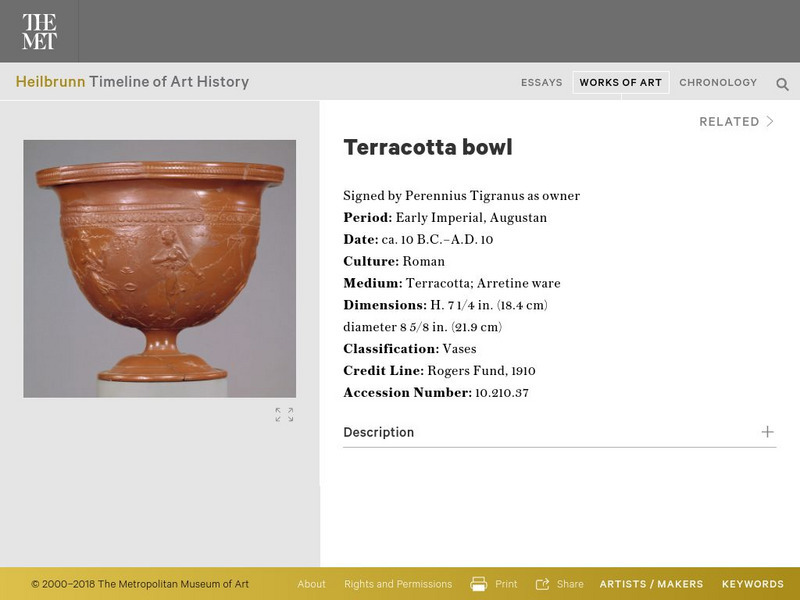
Task: Click The Met logo
Action: click(x=39, y=32)
